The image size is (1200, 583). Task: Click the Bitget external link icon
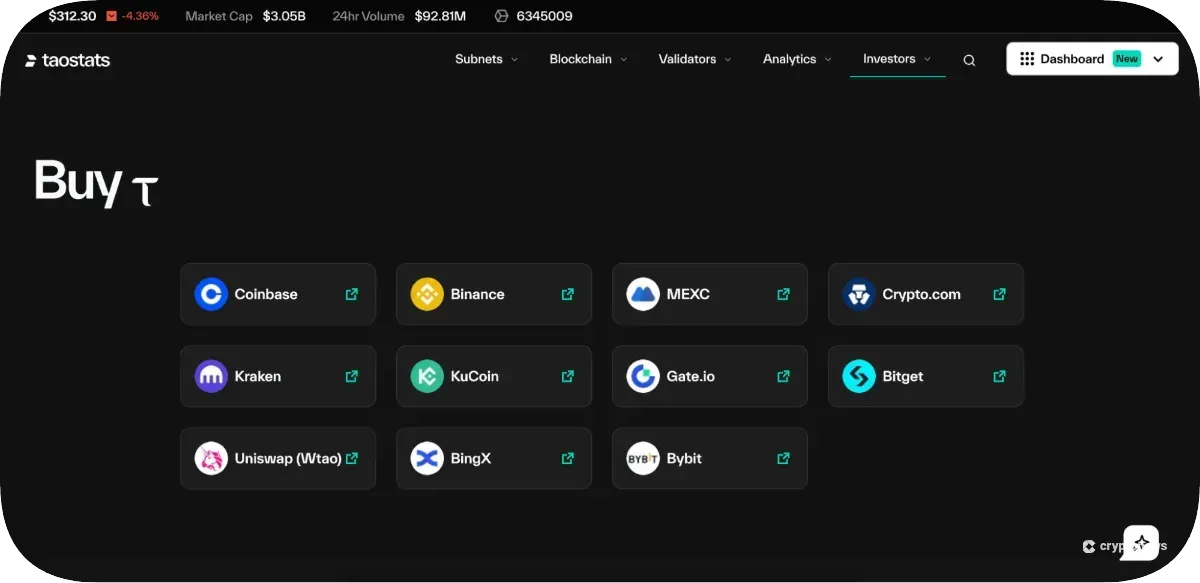pos(999,376)
